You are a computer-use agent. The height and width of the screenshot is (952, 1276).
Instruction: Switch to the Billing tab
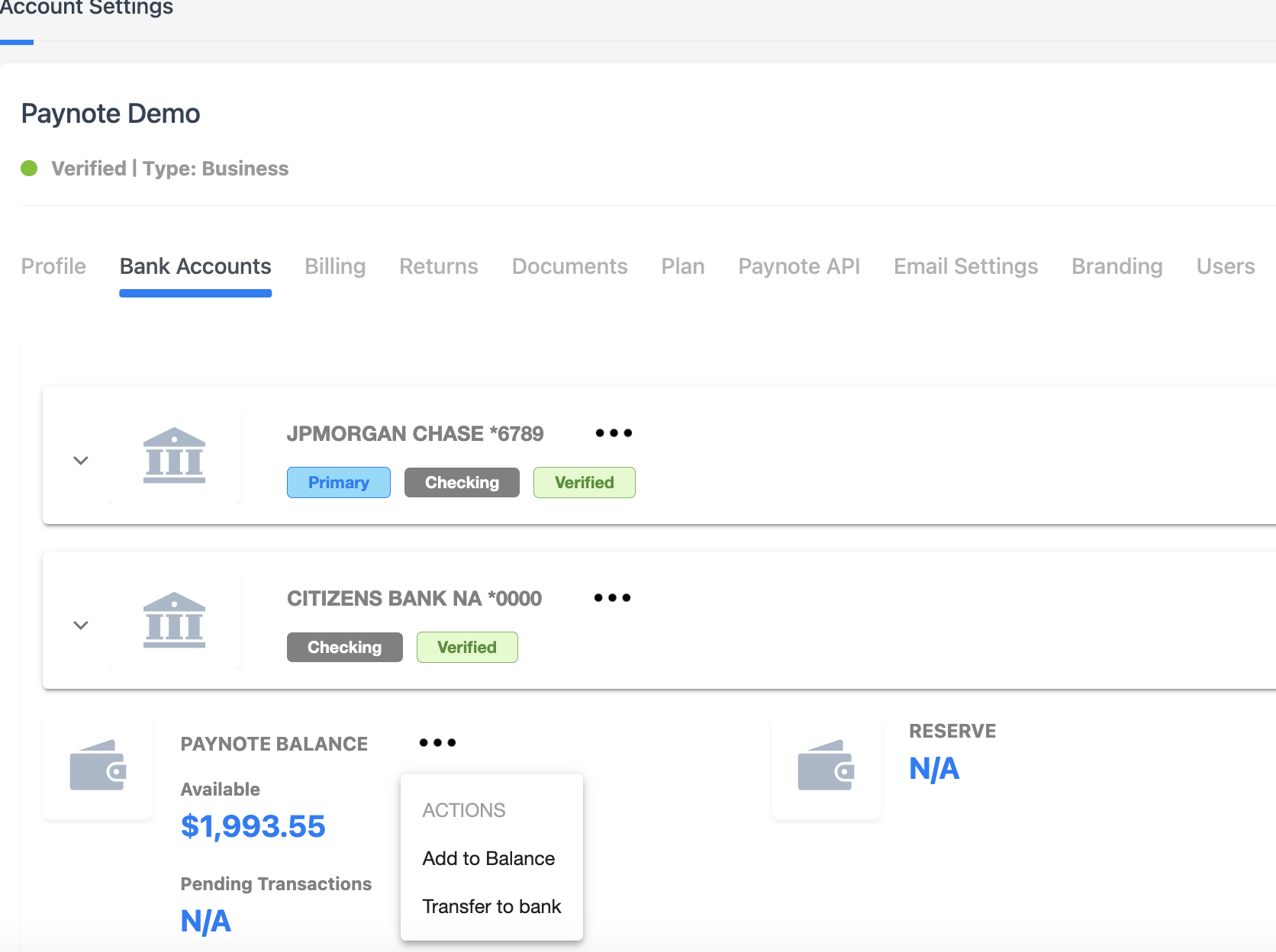click(x=335, y=266)
